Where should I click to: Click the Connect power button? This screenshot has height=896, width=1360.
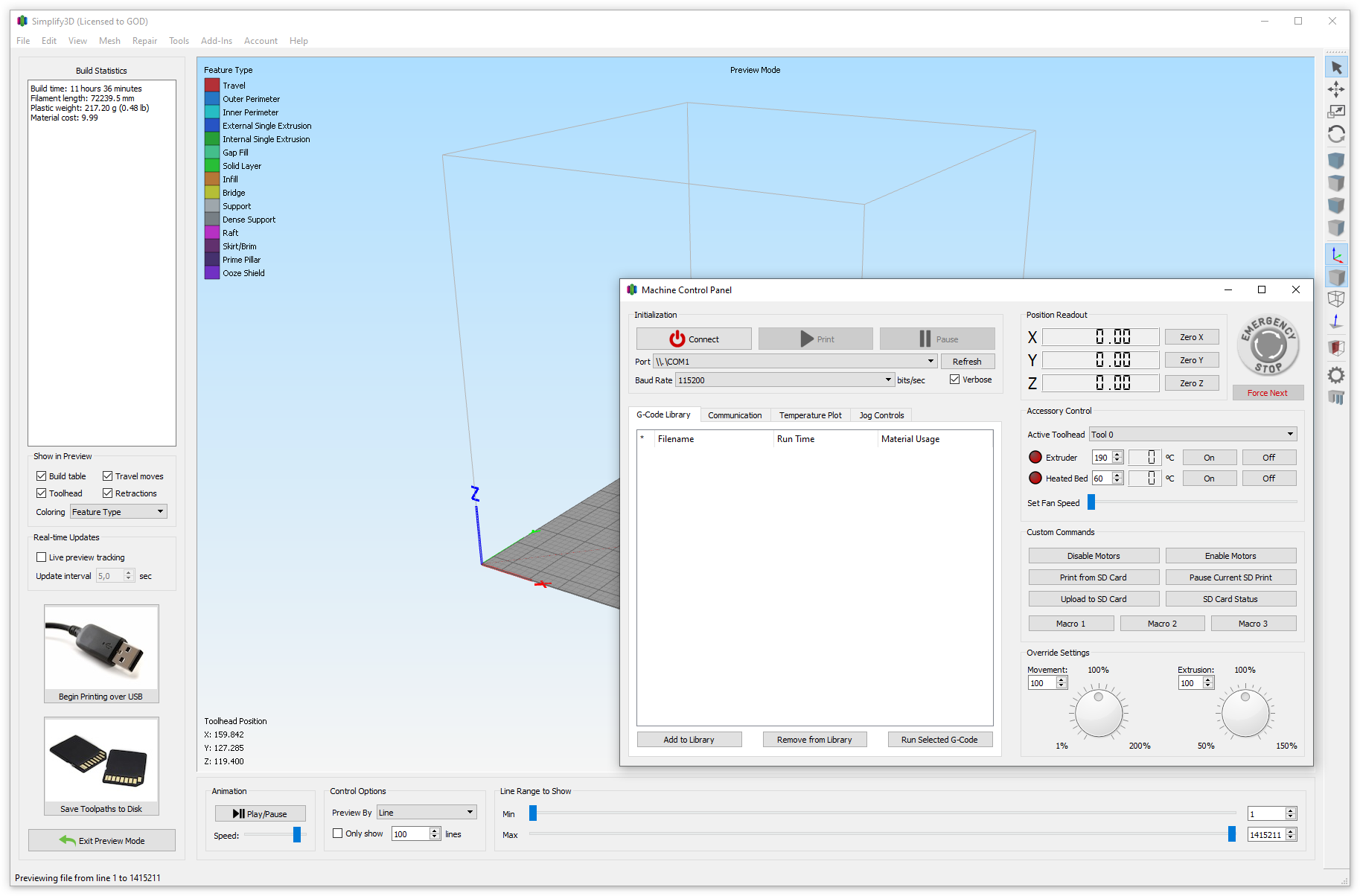pyautogui.click(x=694, y=339)
